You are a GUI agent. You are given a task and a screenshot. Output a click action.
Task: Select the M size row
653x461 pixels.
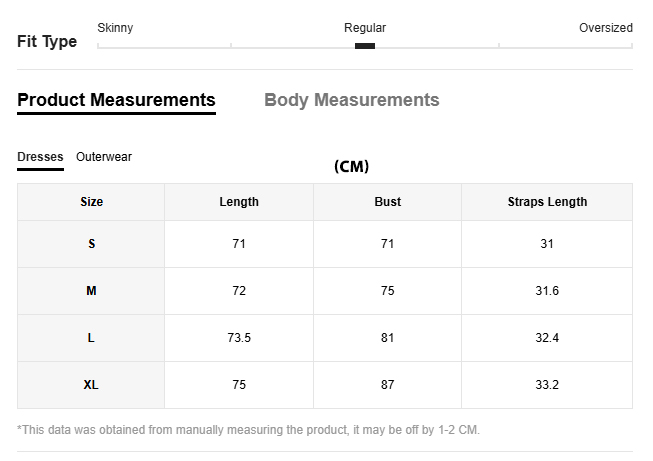pos(91,291)
